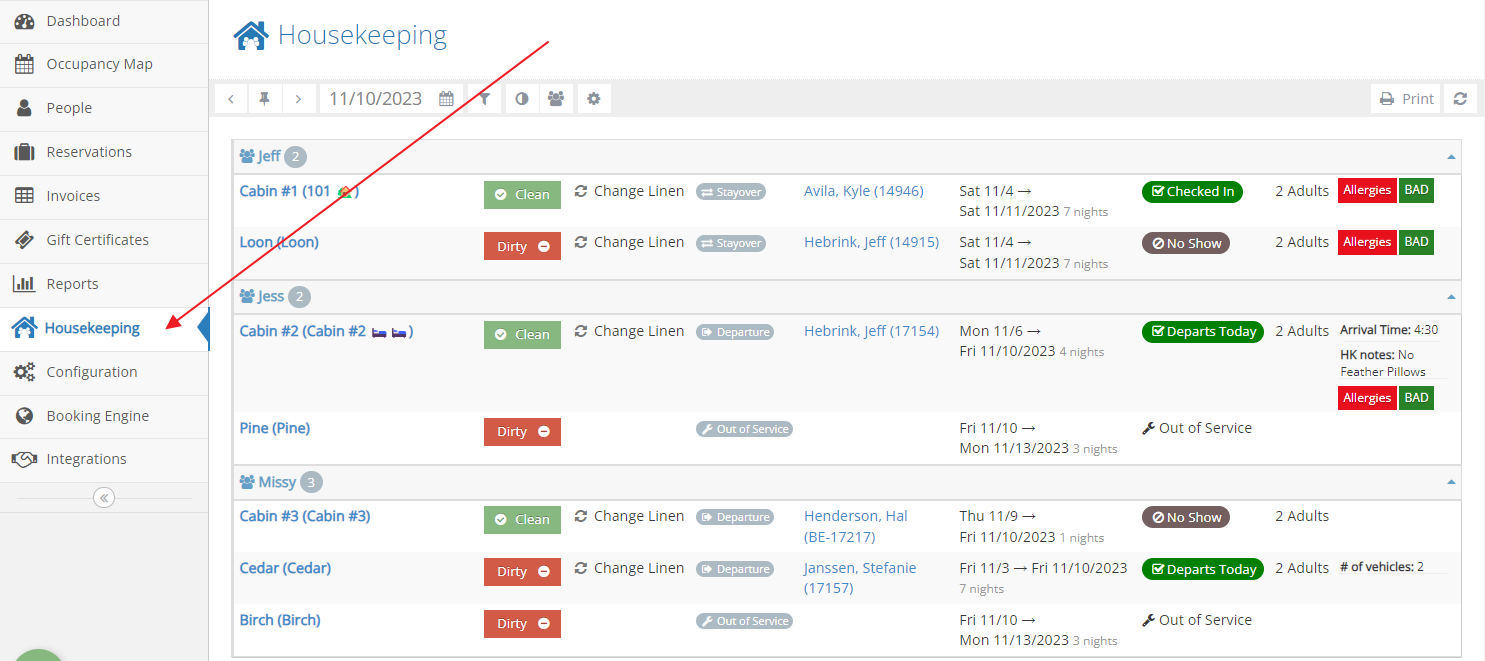This screenshot has height=661, width=1485.
Task: Collapse the Jess housekeeper group
Action: click(1451, 297)
